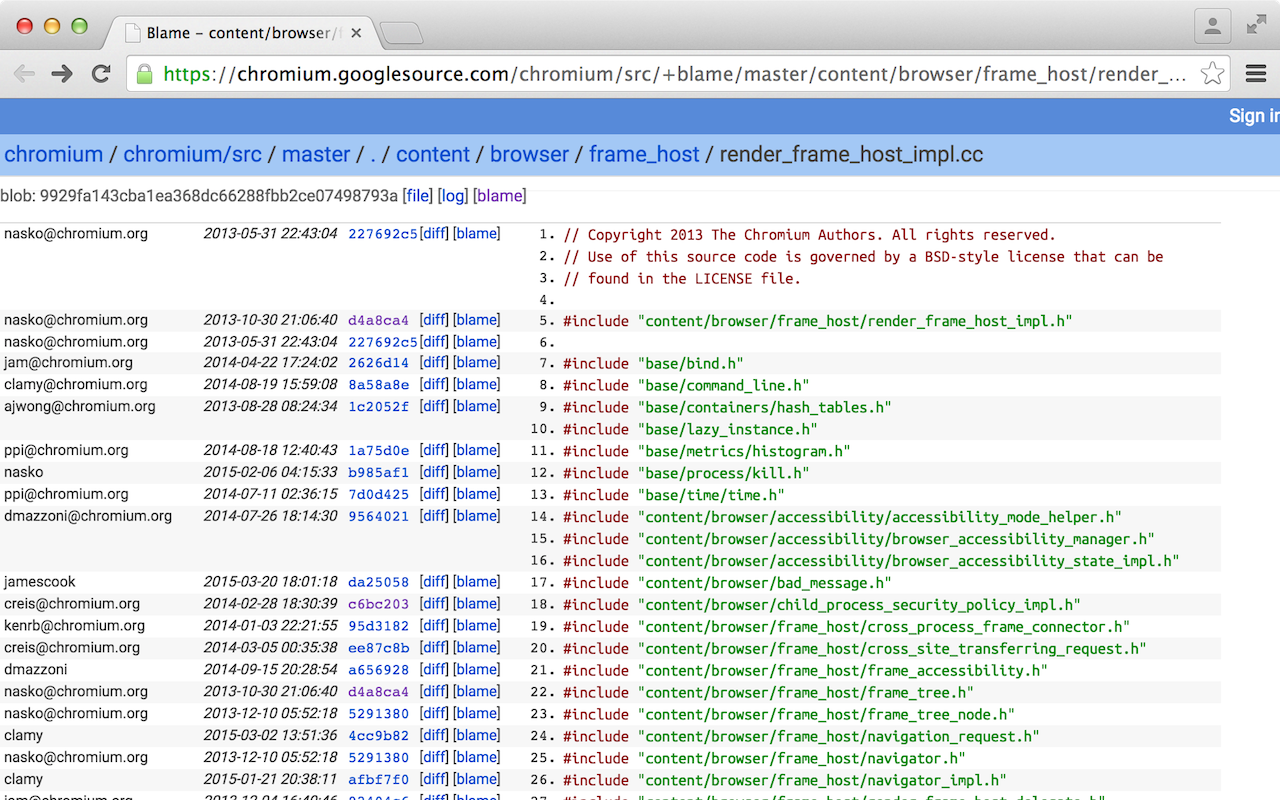Open the dot root breadcrumb link
Screen dimensions: 1280x800
point(373,155)
